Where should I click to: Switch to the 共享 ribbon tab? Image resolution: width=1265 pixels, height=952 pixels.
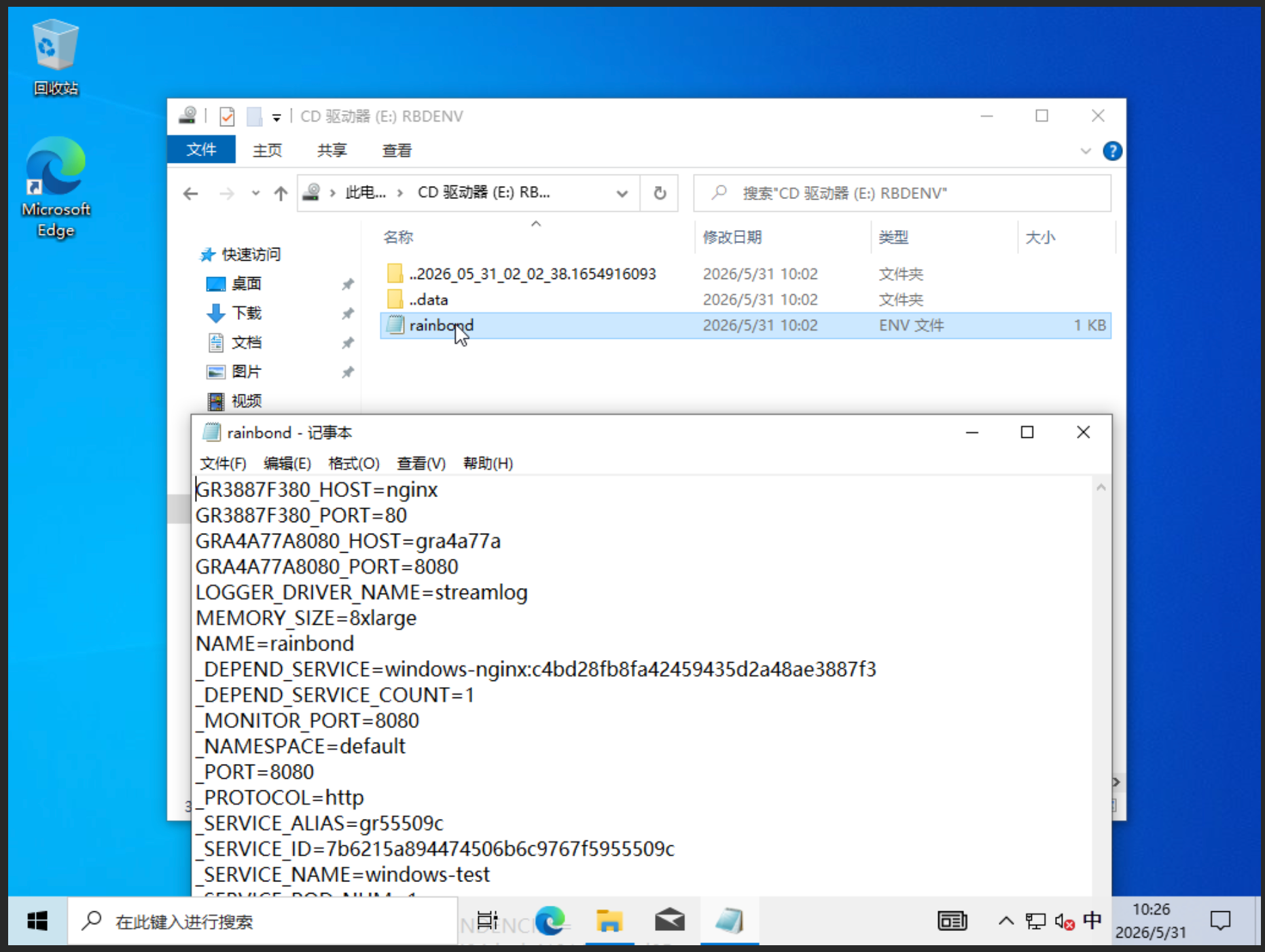(332, 150)
